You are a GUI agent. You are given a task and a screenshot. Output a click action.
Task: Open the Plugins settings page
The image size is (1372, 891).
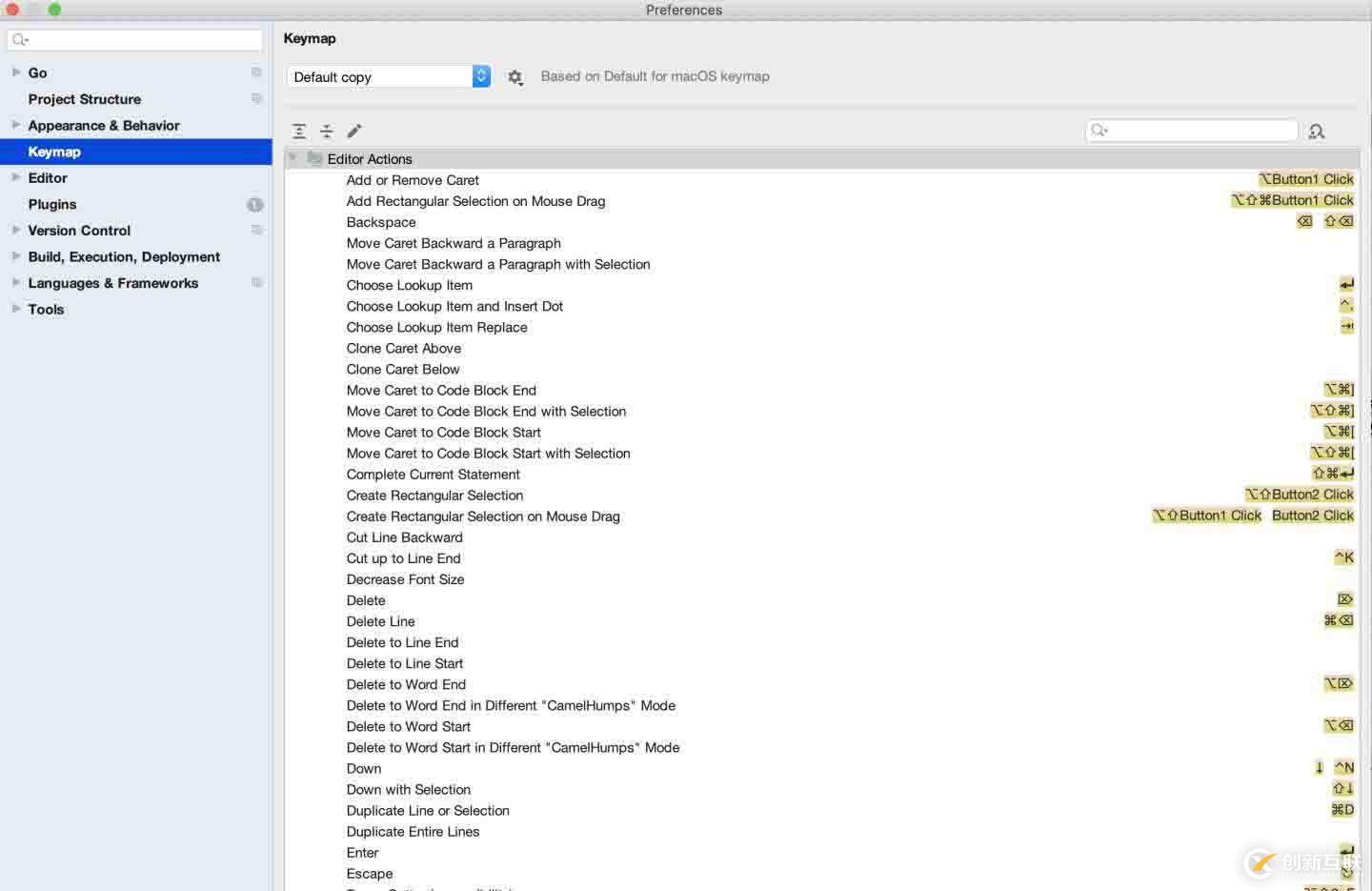(52, 204)
